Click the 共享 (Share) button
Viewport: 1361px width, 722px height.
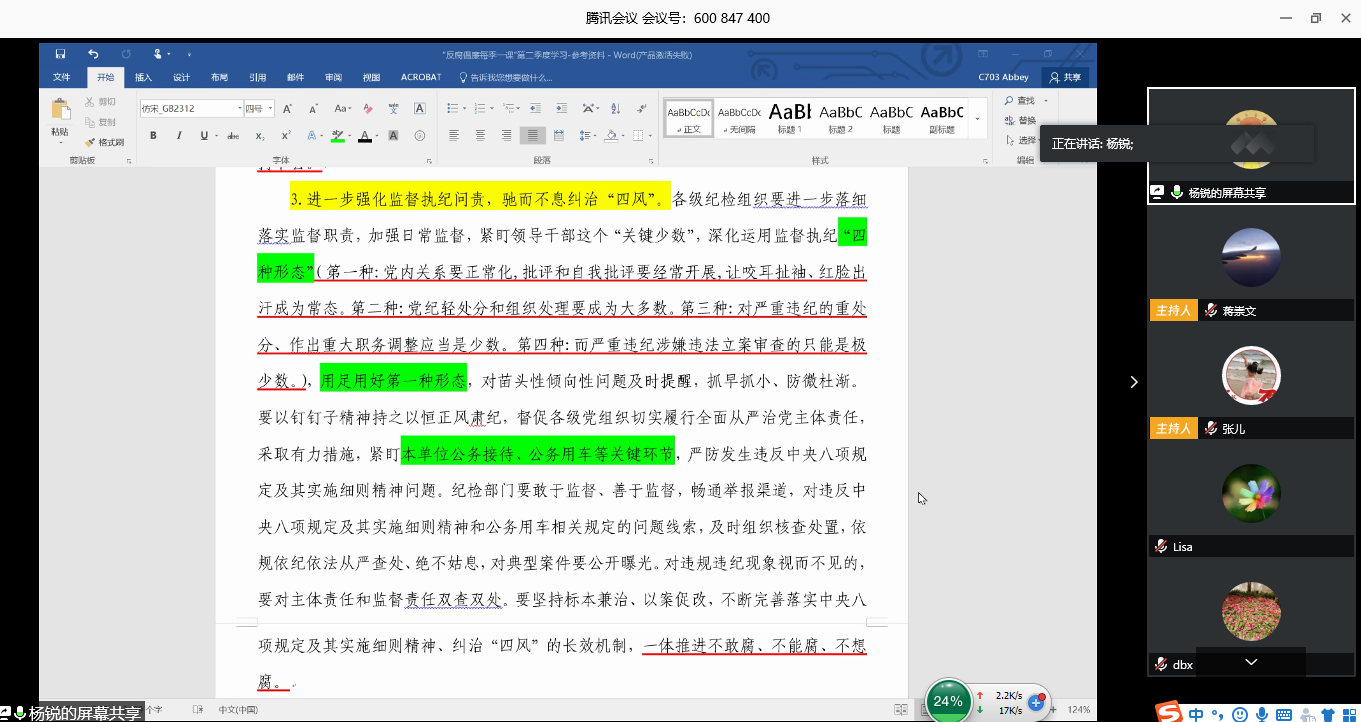coord(1065,77)
